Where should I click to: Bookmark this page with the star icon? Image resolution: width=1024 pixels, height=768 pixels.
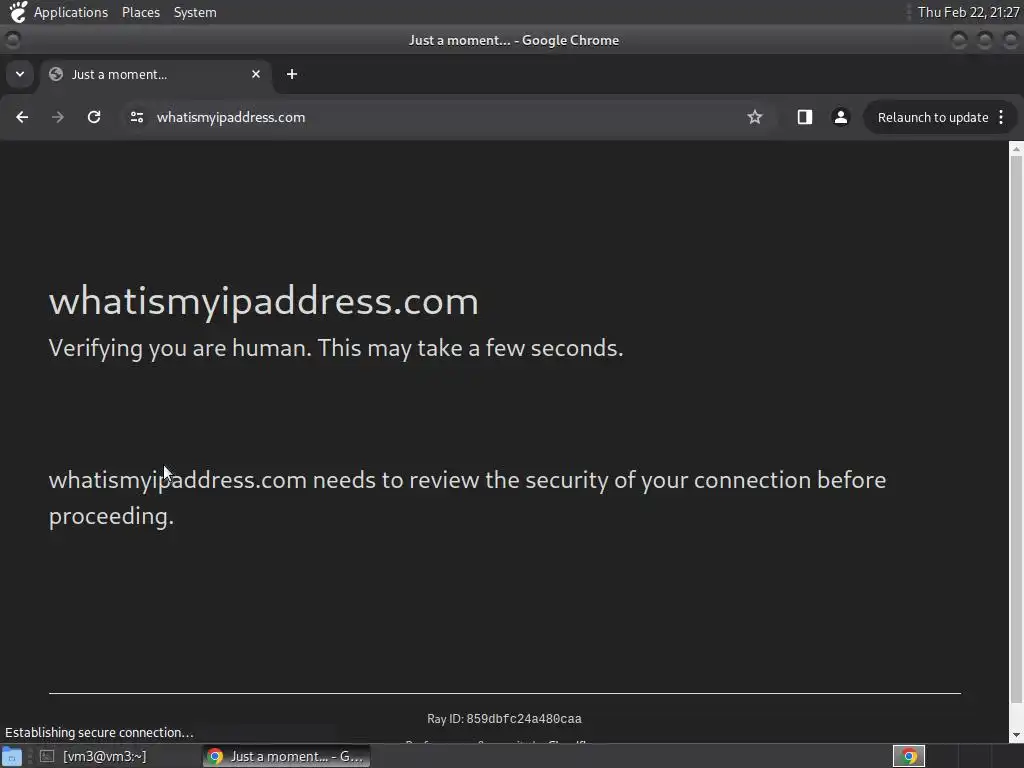pyautogui.click(x=755, y=117)
